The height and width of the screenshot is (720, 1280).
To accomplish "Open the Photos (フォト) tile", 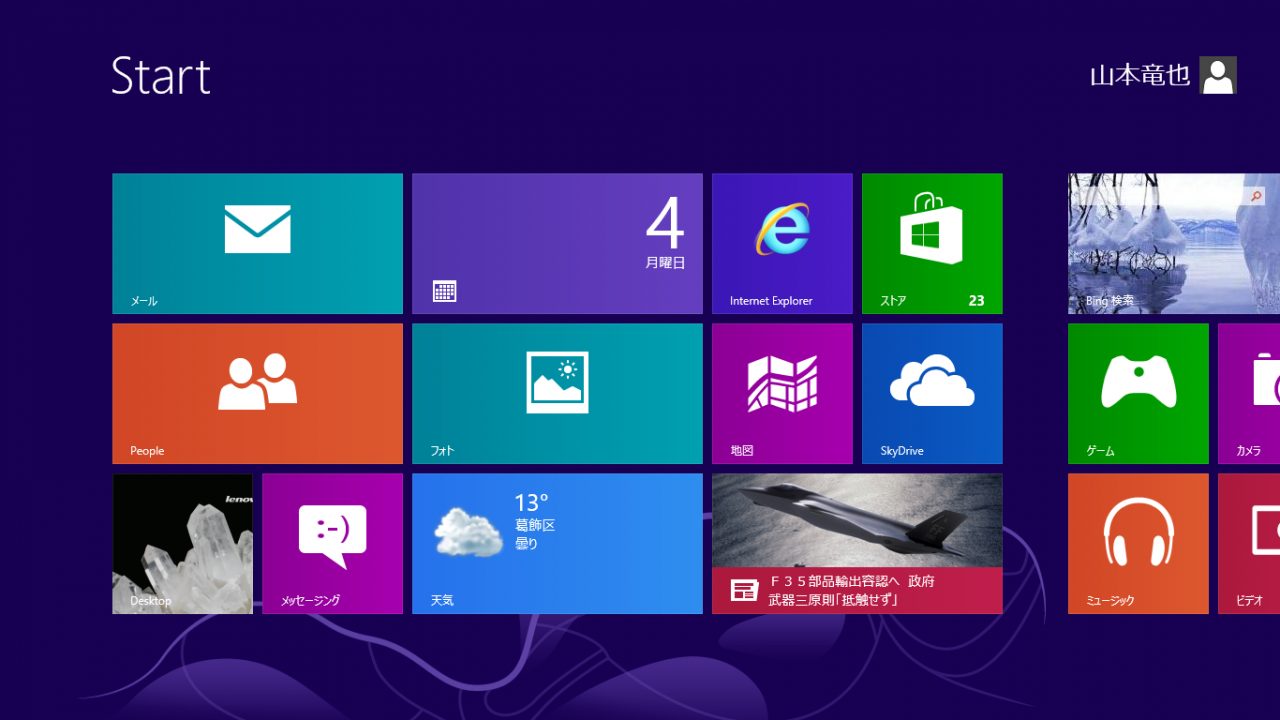I will point(557,393).
